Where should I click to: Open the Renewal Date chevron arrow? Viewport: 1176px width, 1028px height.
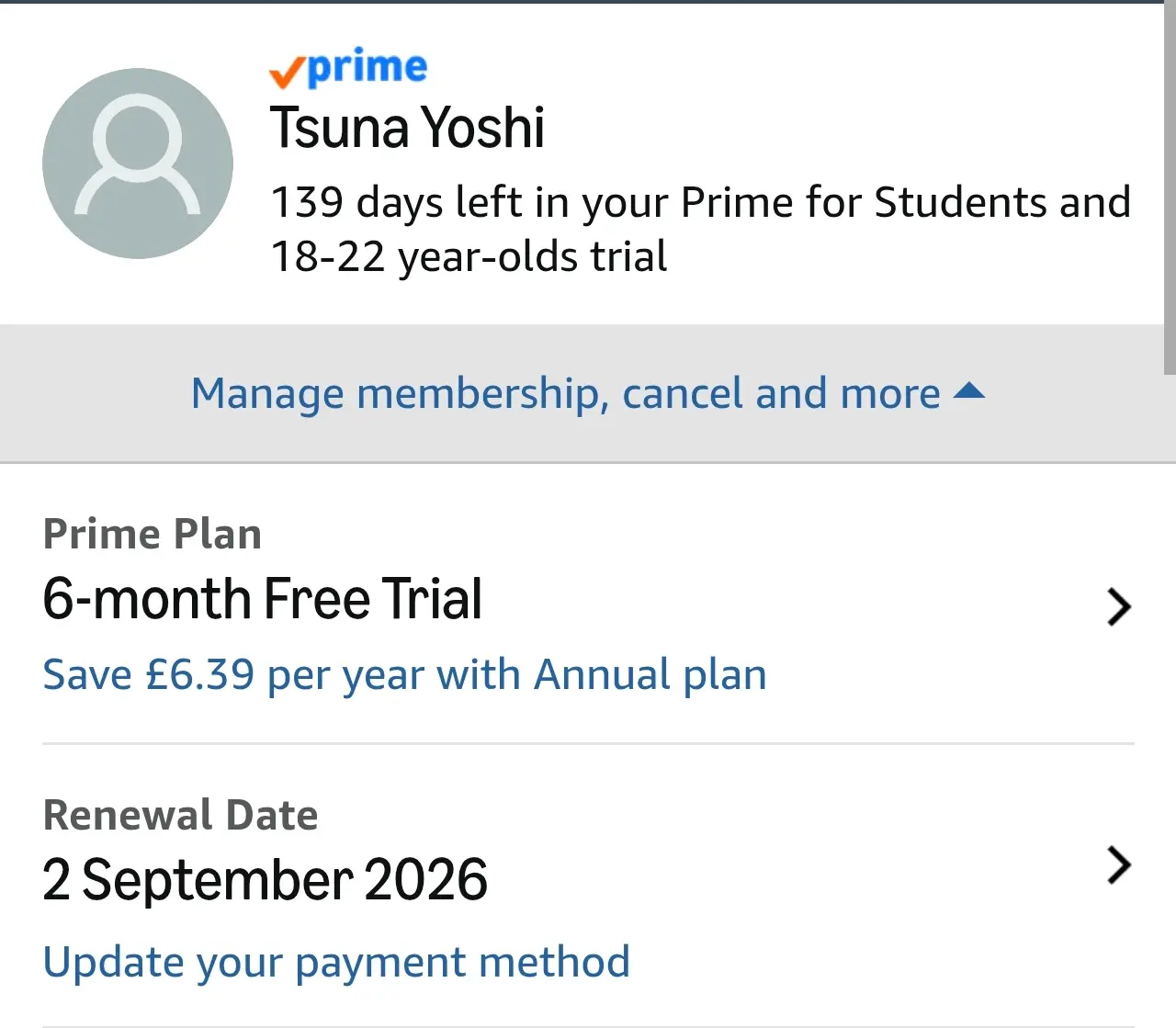(1118, 864)
